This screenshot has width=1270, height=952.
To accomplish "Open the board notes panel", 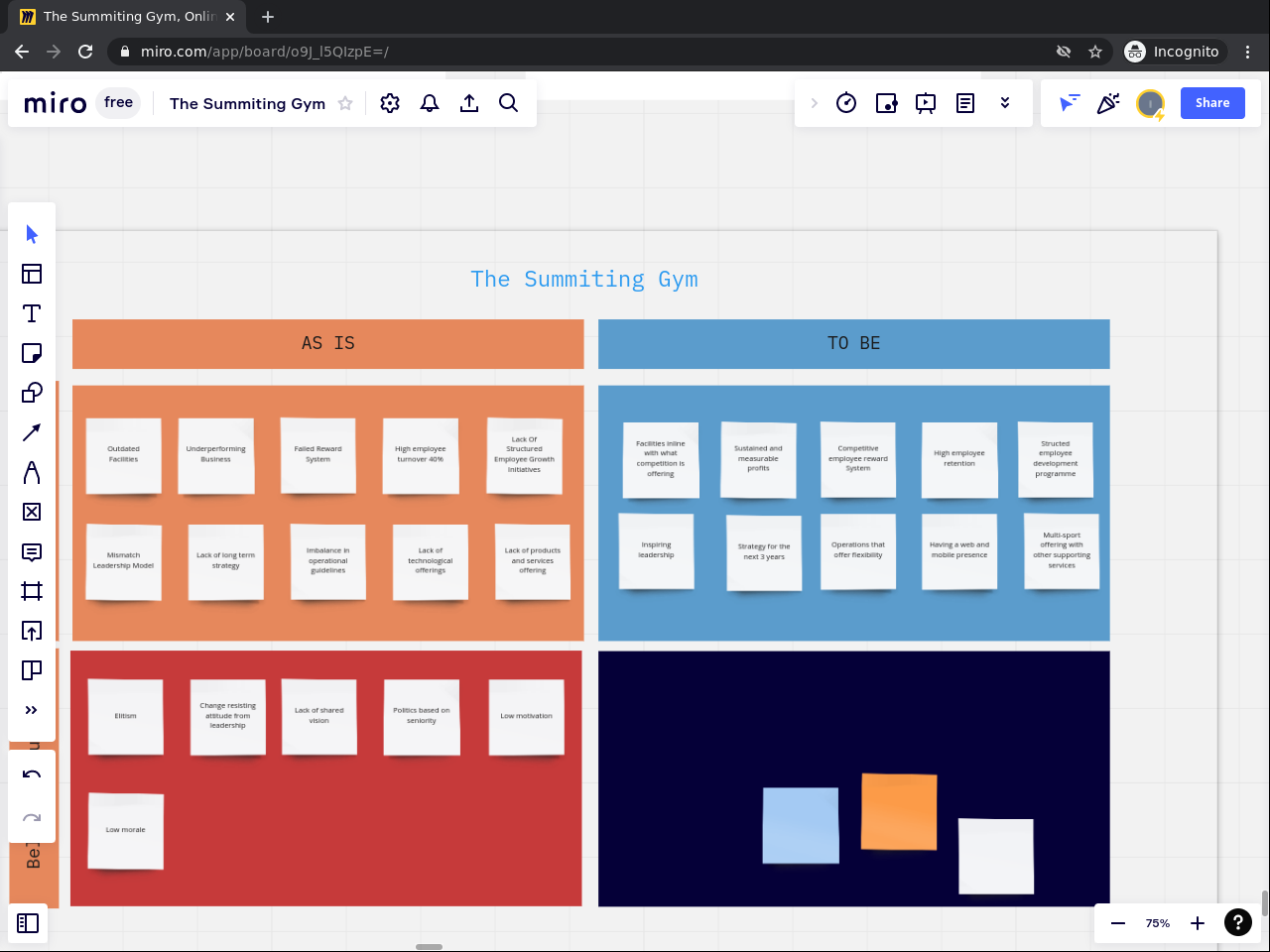I will (965, 103).
